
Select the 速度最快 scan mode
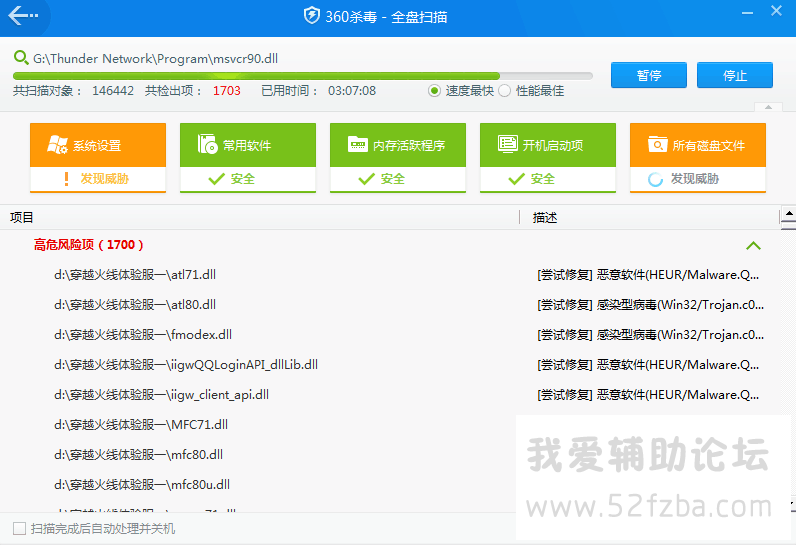434,91
